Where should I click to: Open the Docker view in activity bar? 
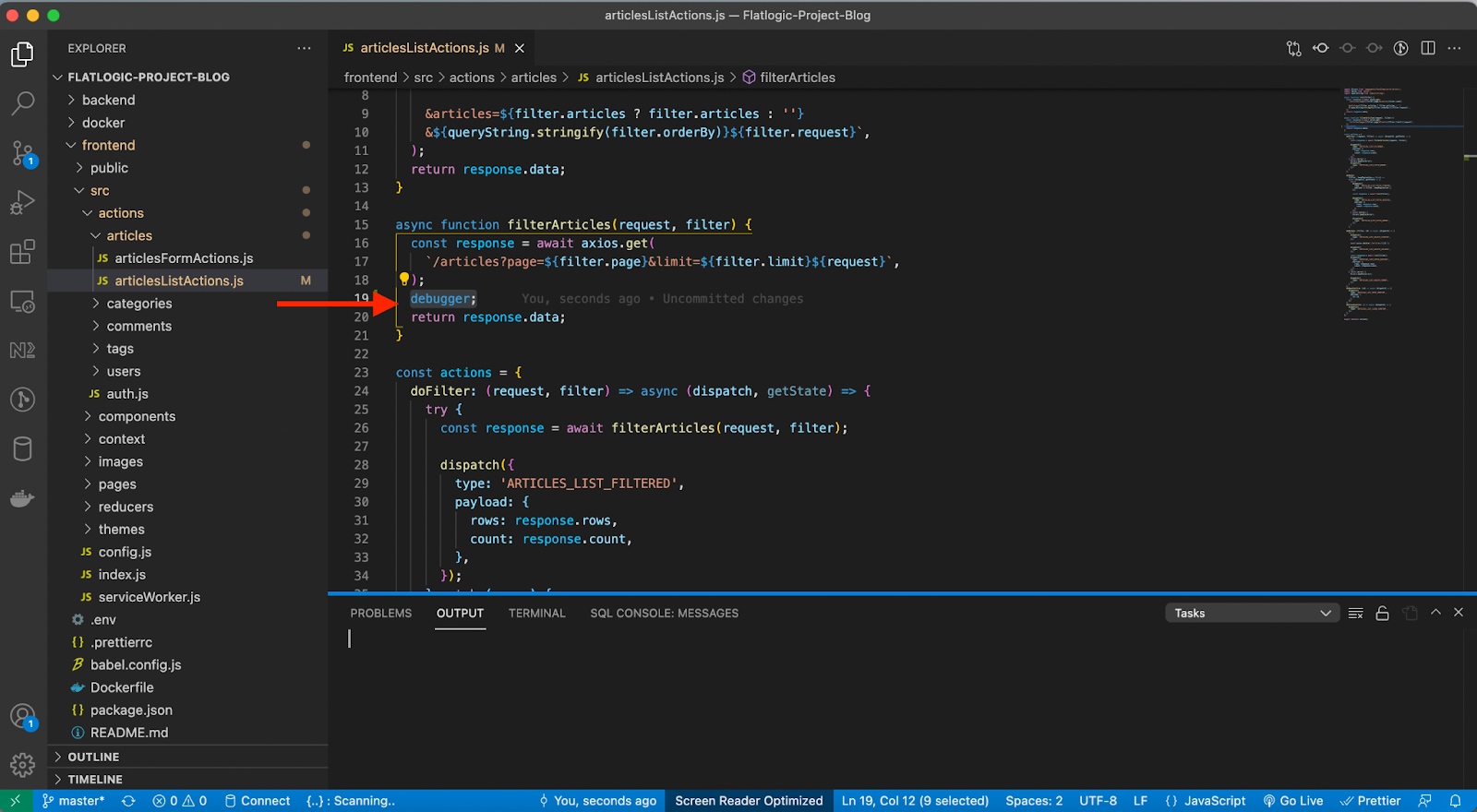click(23, 499)
